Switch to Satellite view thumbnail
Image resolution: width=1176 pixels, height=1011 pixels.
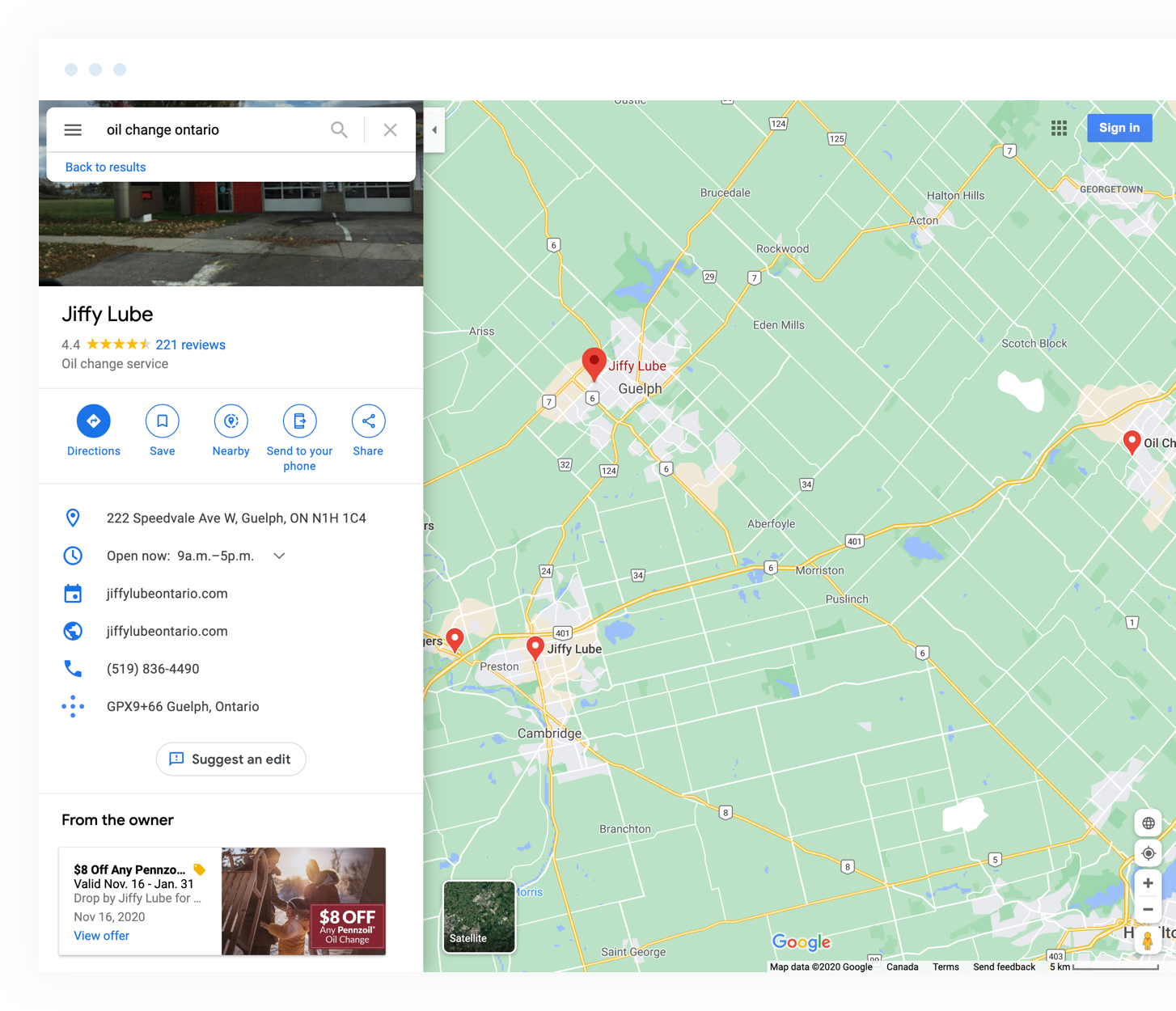click(x=479, y=916)
